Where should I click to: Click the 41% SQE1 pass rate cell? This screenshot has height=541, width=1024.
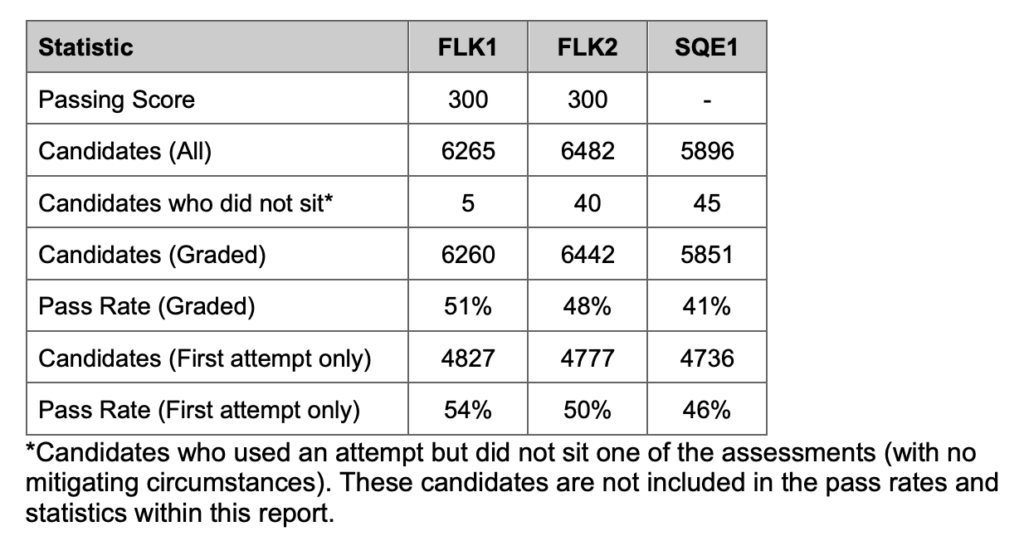[x=706, y=307]
